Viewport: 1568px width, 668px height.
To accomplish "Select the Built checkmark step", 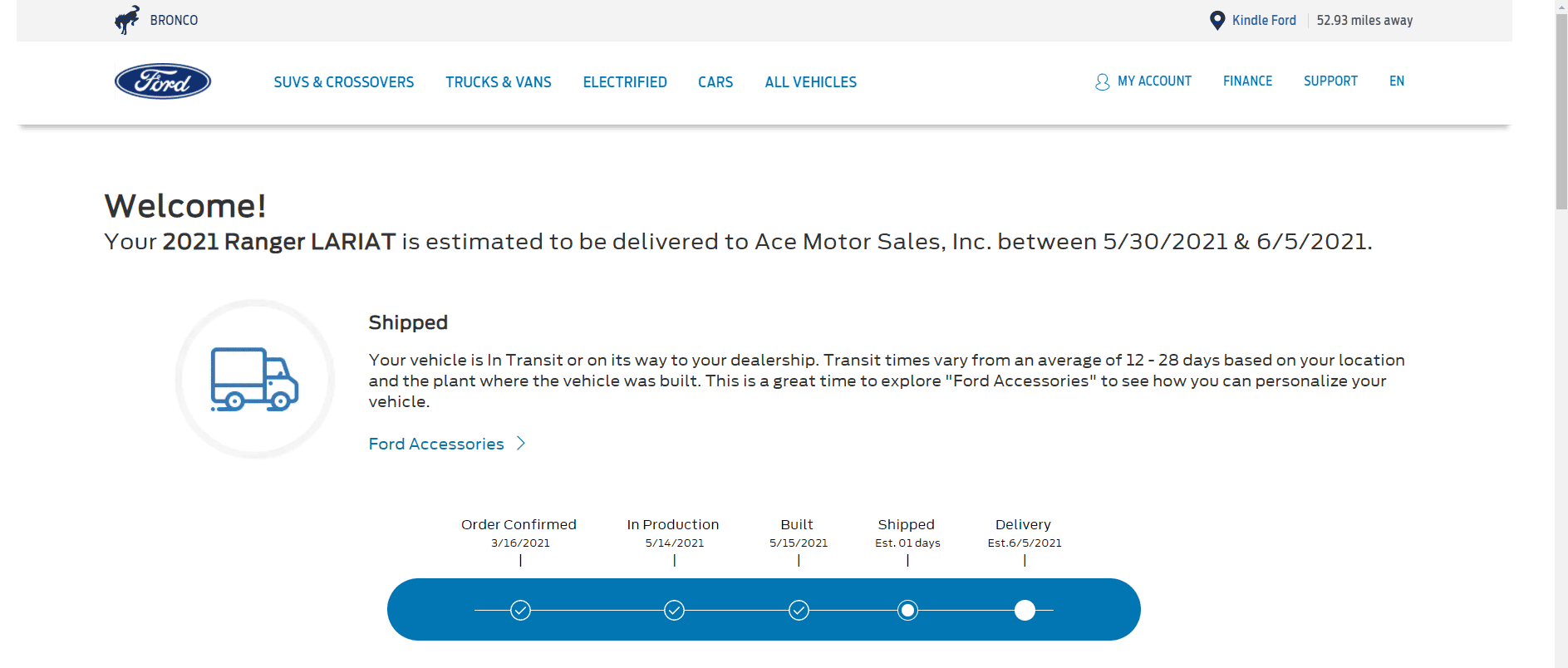I will pos(799,611).
